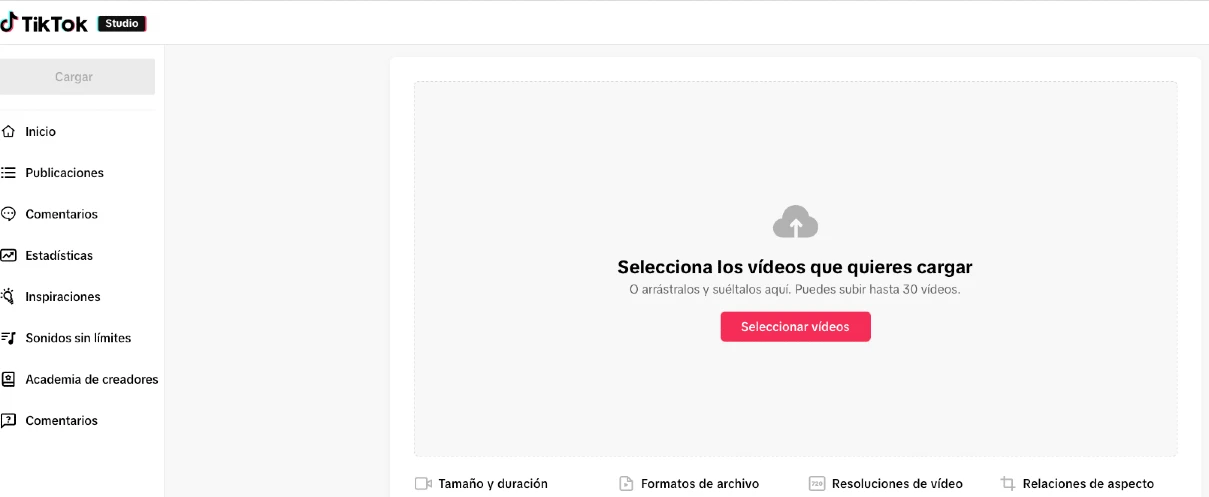Click the Relaciones de aspecto label
Viewport: 1209px width, 497px height.
(1088, 484)
